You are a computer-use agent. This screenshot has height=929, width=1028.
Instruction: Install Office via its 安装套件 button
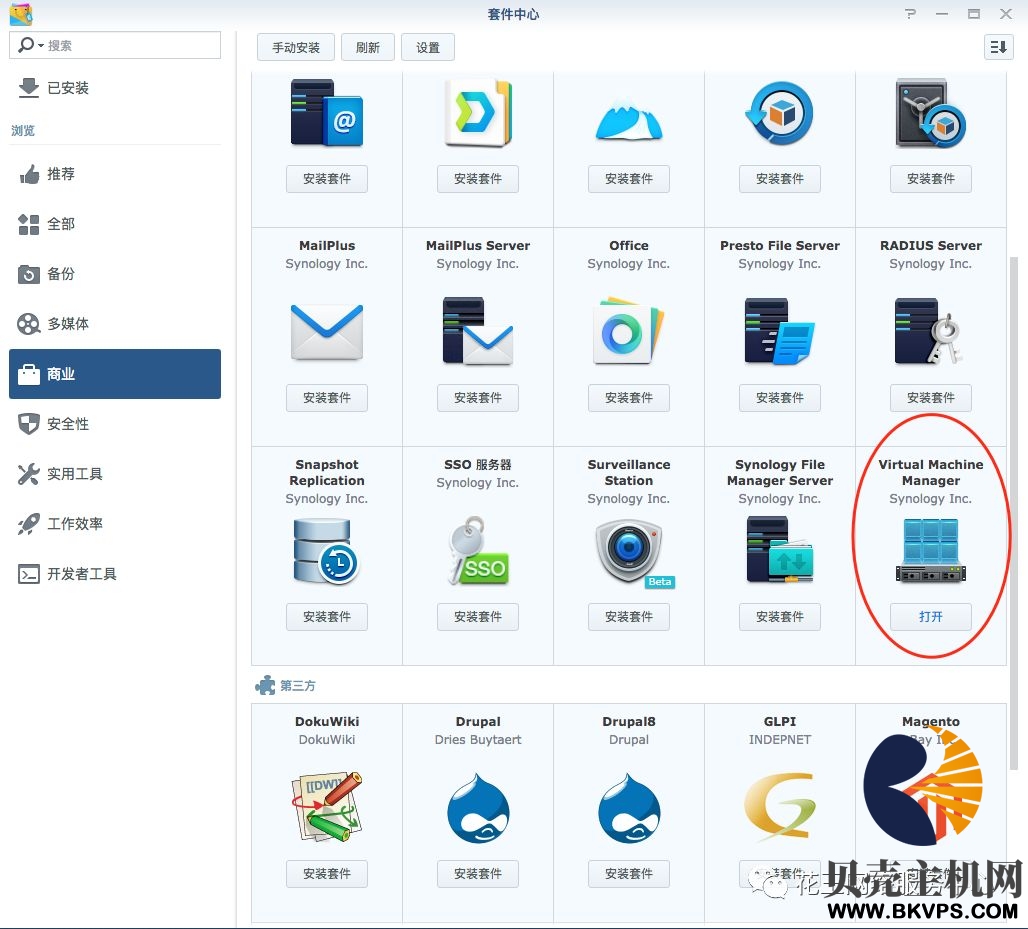[x=629, y=398]
